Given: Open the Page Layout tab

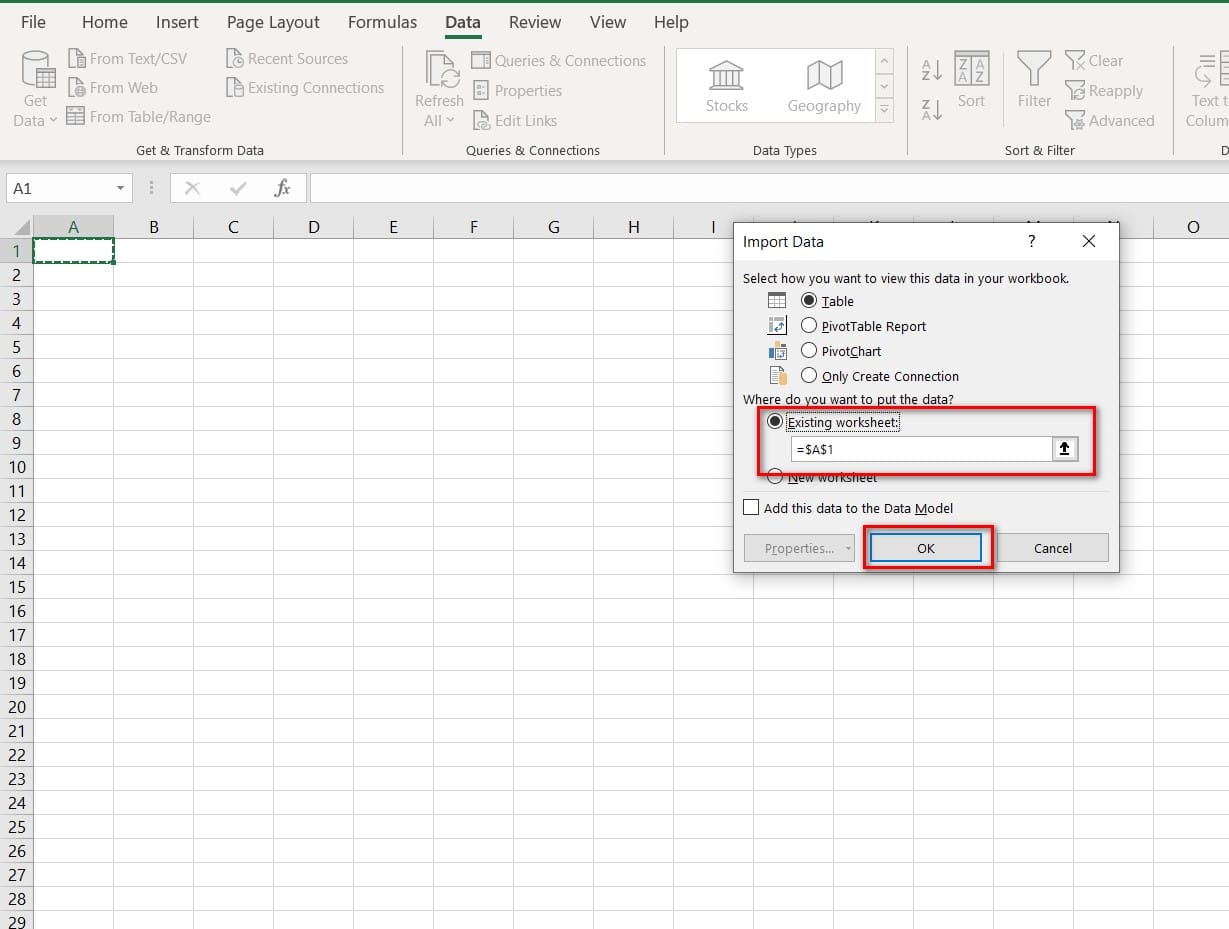Looking at the screenshot, I should click(x=273, y=22).
